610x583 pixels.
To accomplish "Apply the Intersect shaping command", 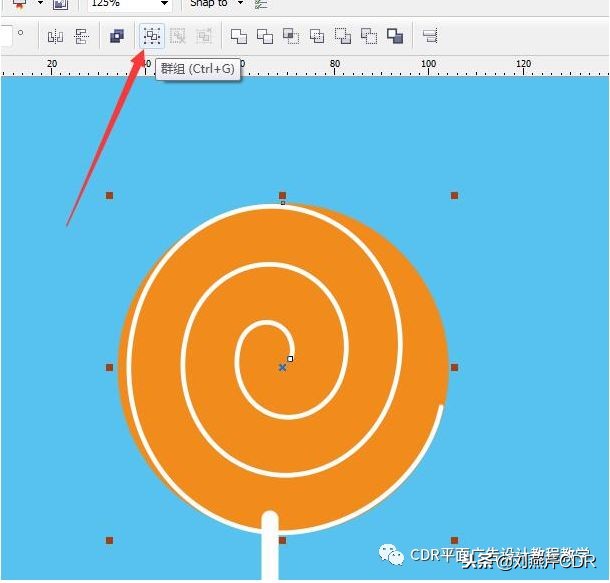I will (291, 36).
